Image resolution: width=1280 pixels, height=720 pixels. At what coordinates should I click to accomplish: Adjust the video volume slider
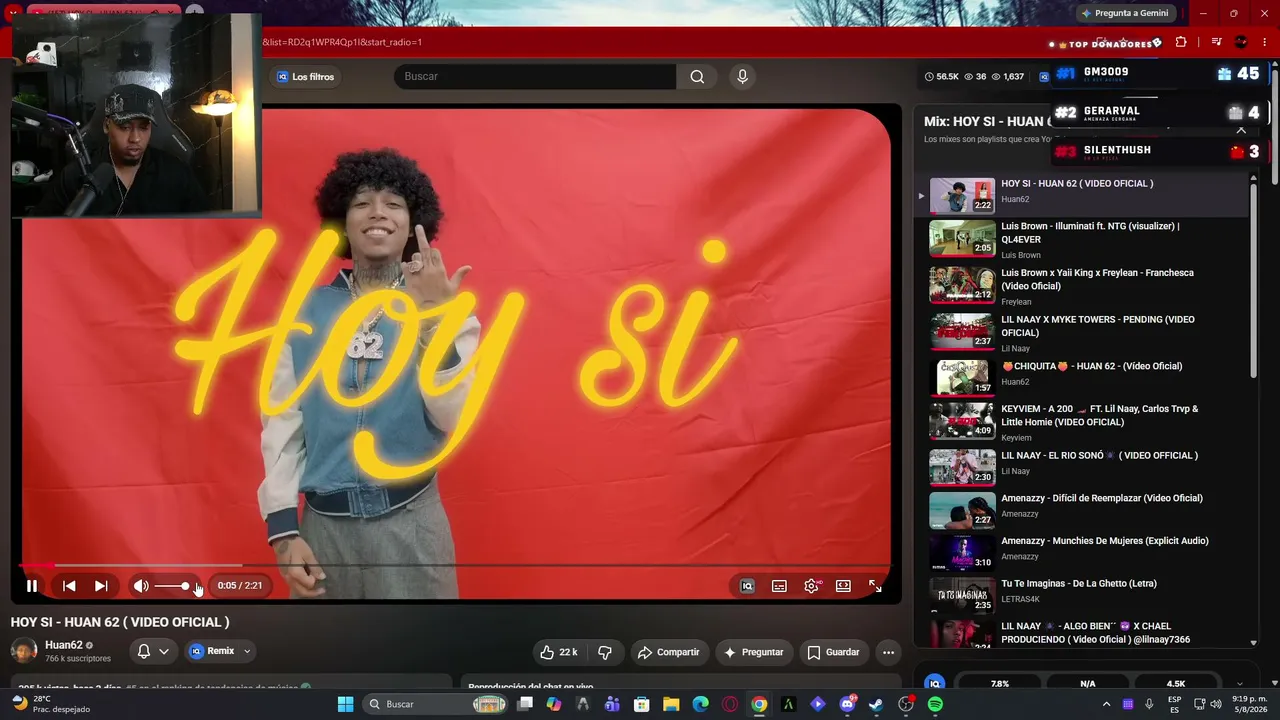pyautogui.click(x=172, y=586)
